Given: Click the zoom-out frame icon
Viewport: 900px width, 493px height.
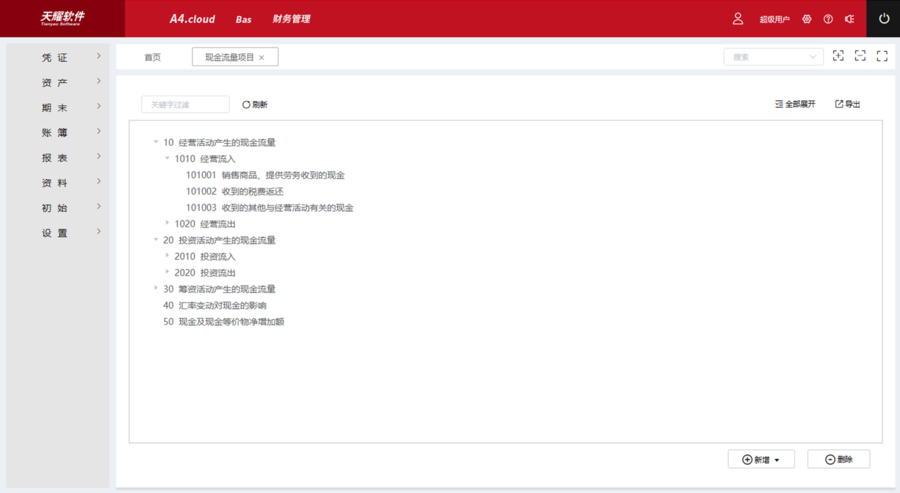Looking at the screenshot, I should tap(860, 57).
